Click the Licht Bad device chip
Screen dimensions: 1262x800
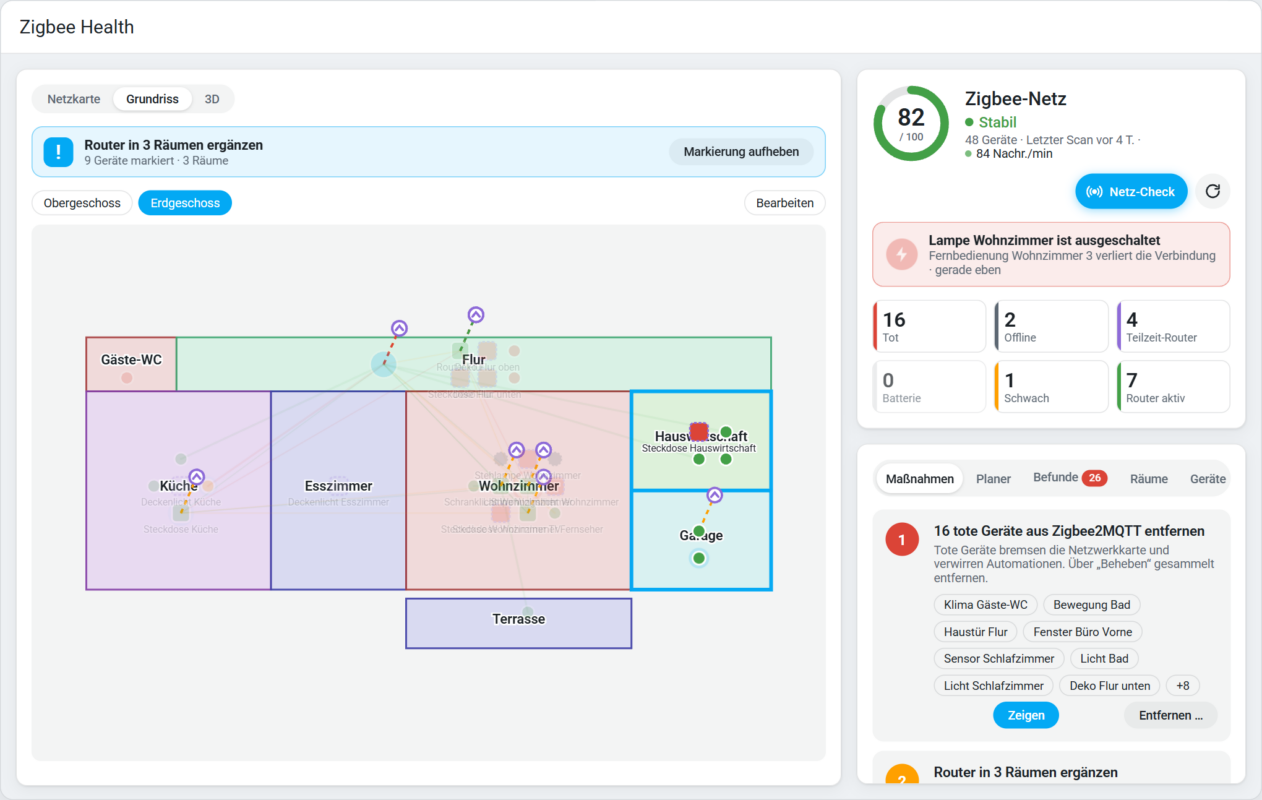pyautogui.click(x=1104, y=659)
